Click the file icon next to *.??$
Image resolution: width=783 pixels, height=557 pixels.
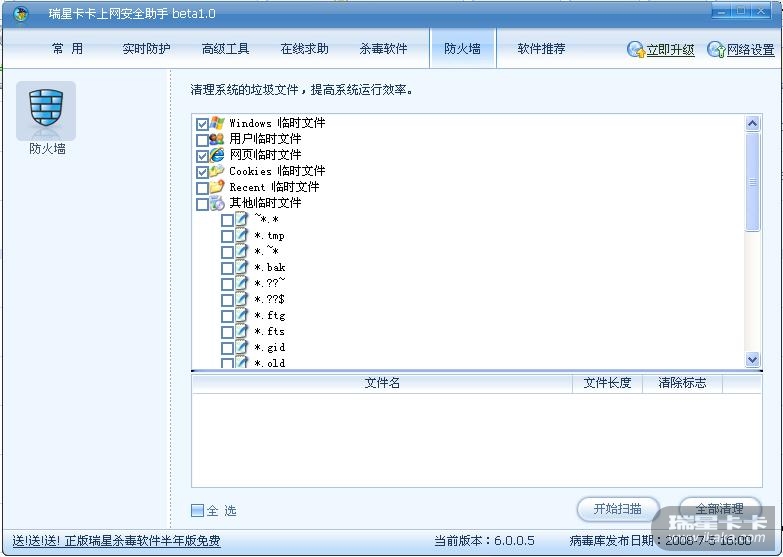tap(242, 299)
